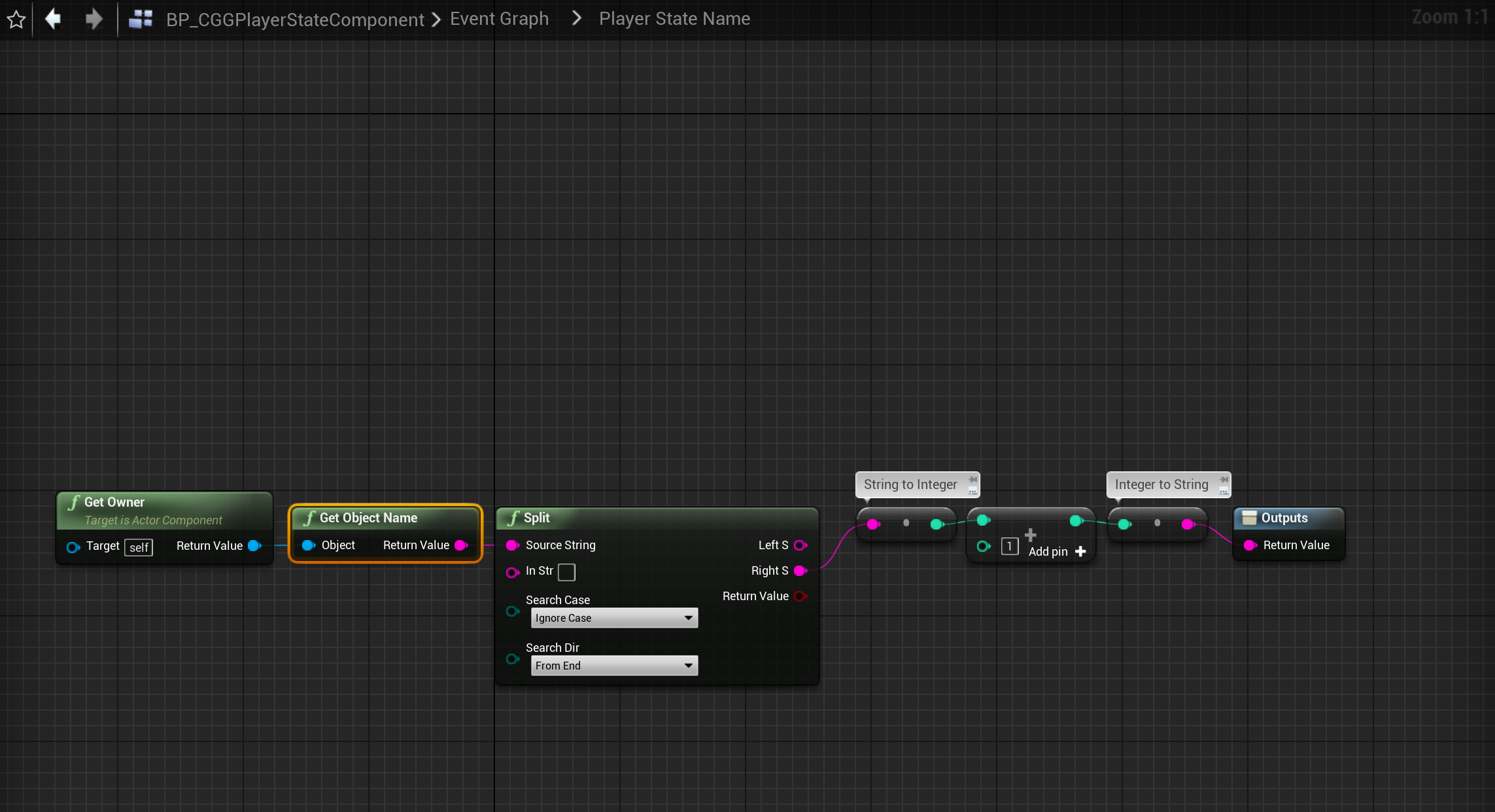Screen dimensions: 1495x812
Task: Open BP_CGGPlayerStateComponent breadcrumb
Action: coord(295,20)
